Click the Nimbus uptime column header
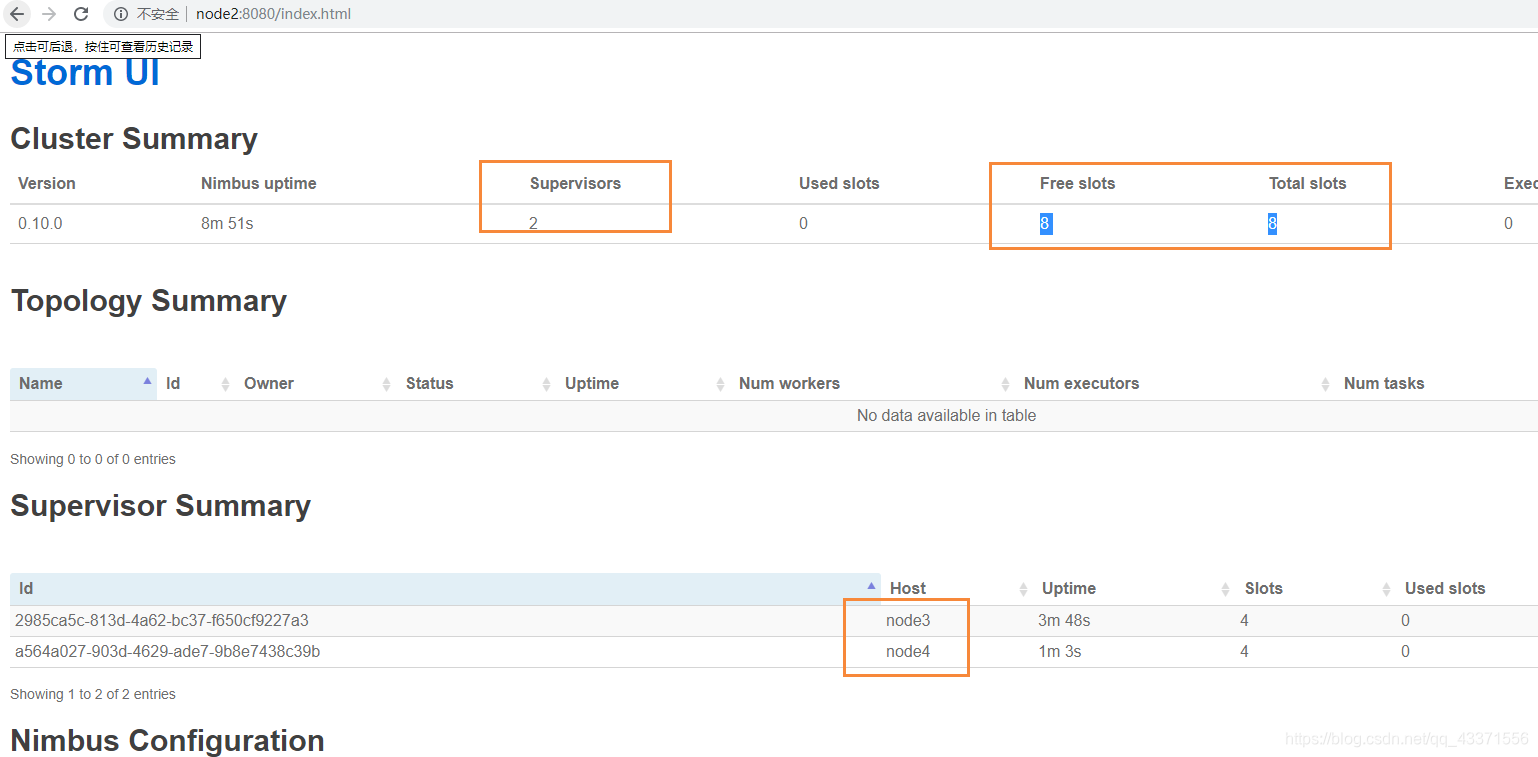Image resolution: width=1538 pixels, height=757 pixels. (259, 184)
